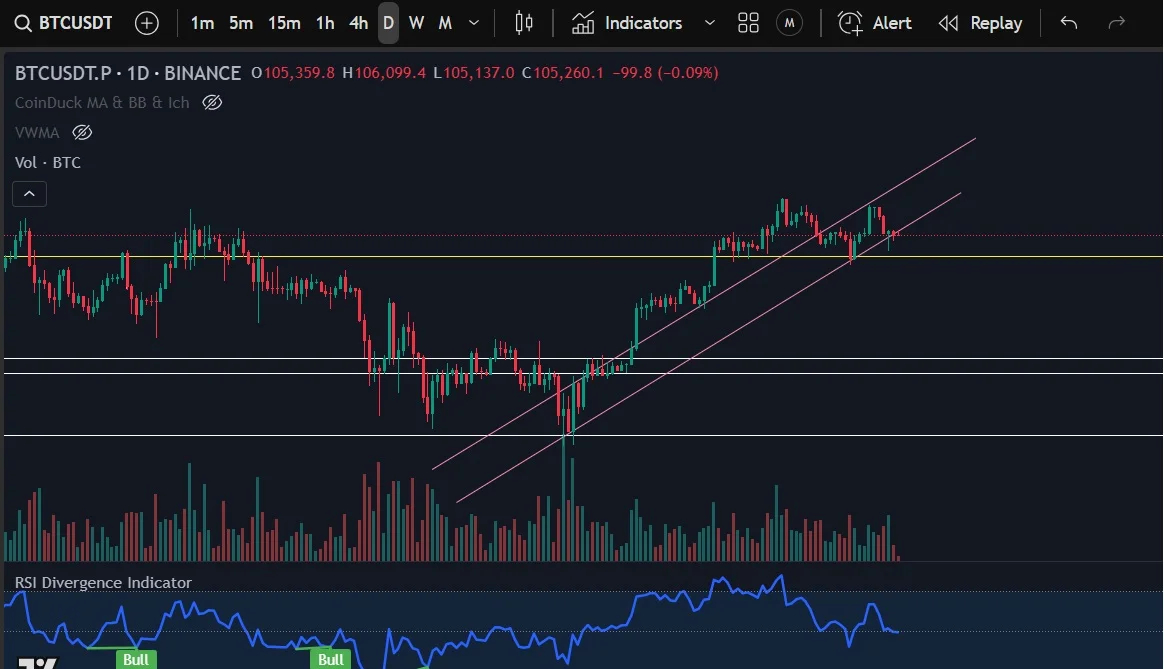Expand the timeframe dropdown chevron
The image size is (1164, 669).
474,23
